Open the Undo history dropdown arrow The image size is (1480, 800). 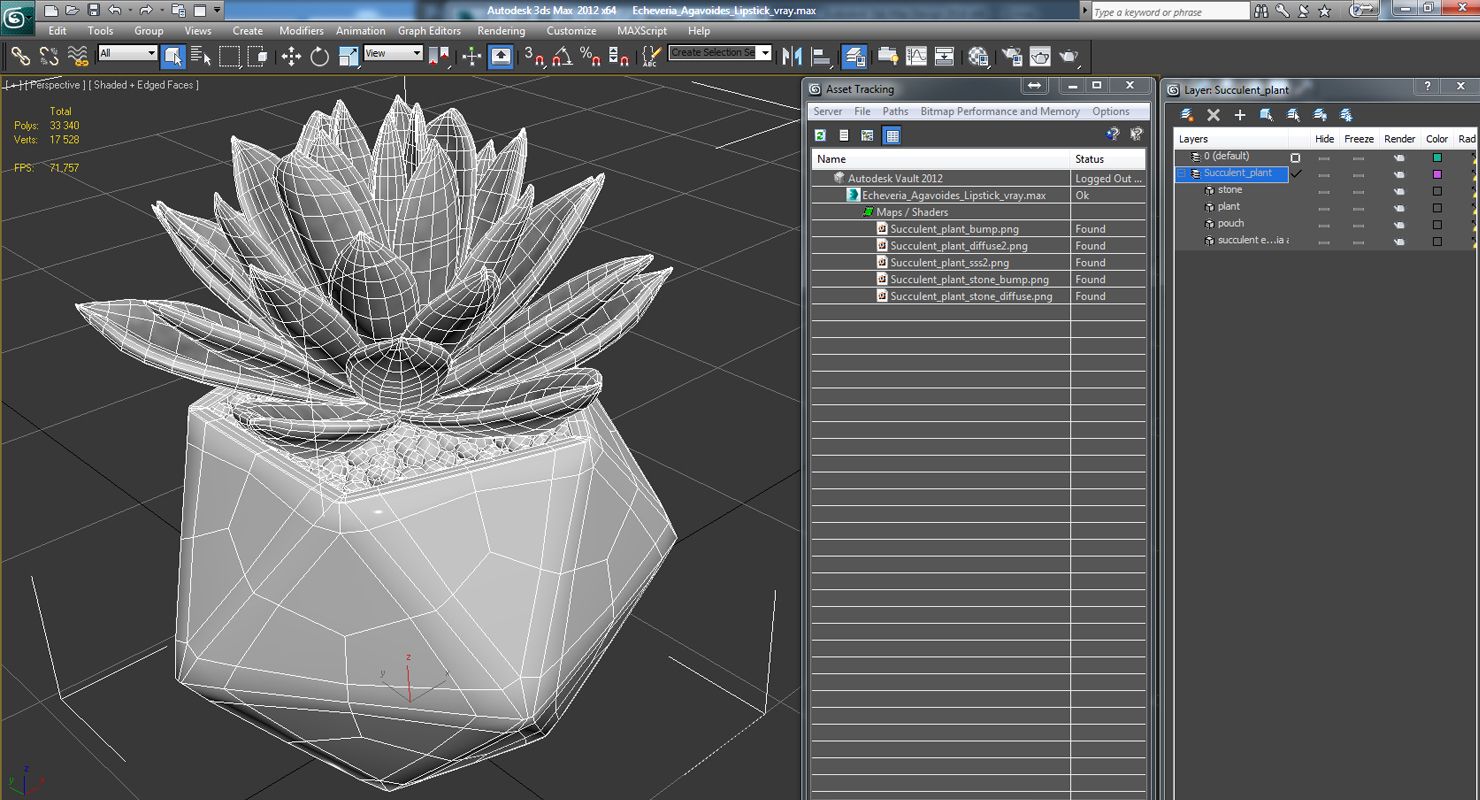point(130,10)
